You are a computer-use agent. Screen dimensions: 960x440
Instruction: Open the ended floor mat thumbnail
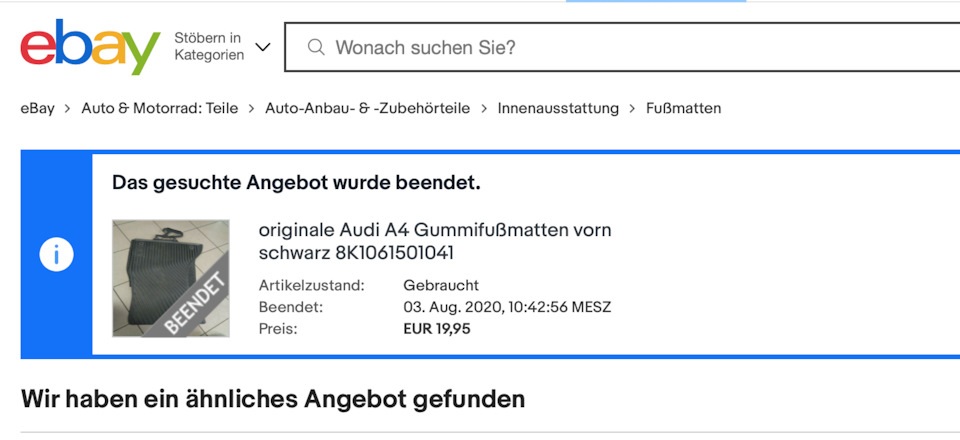click(171, 278)
